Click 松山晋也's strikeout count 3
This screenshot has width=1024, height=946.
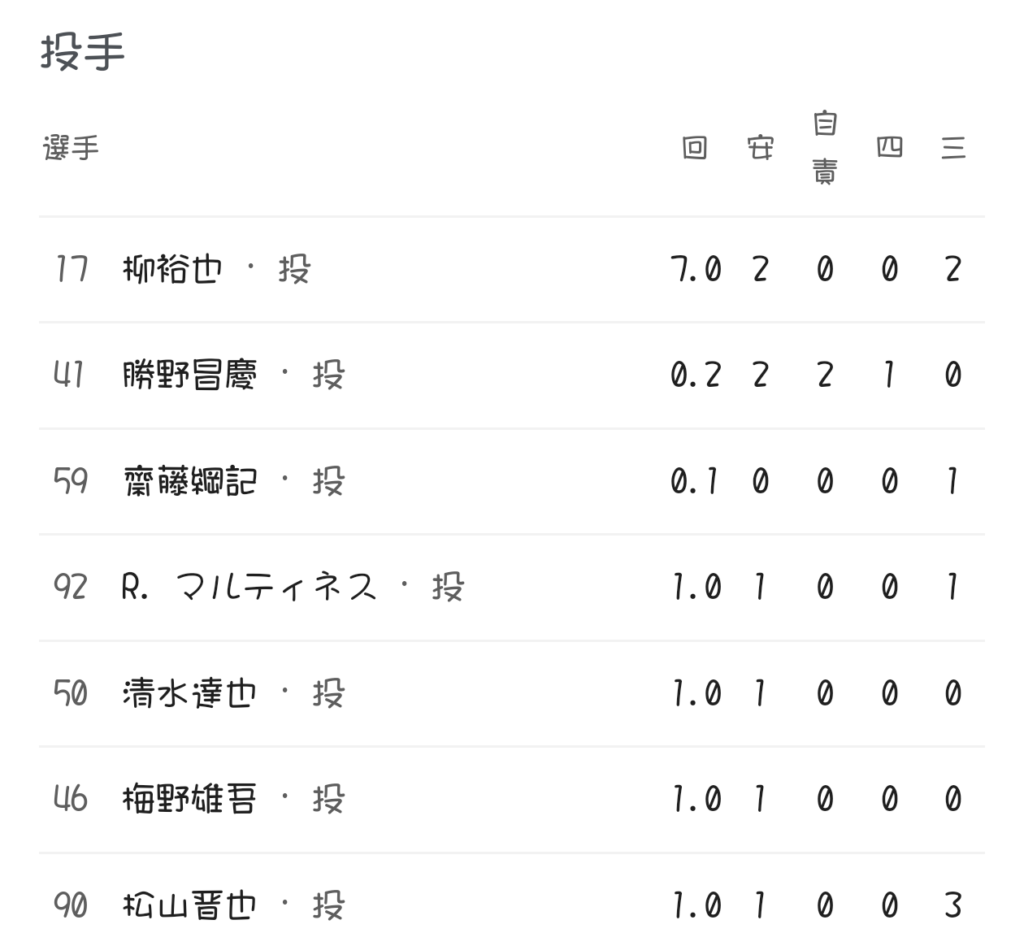(x=953, y=906)
